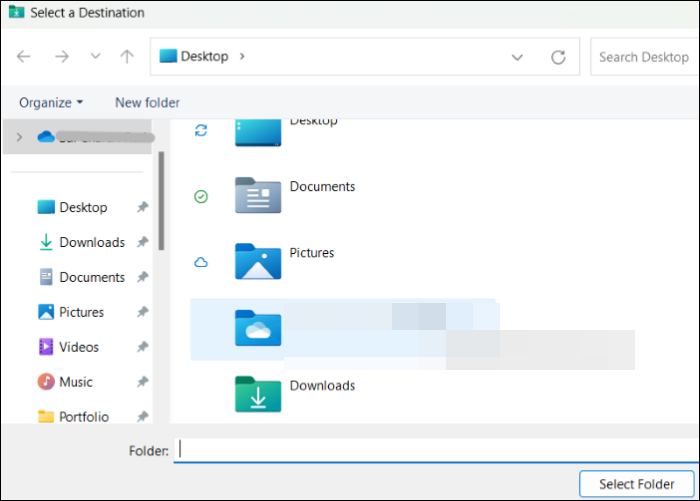The height and width of the screenshot is (501, 700).
Task: Open Documents in the sidebar quick access
Action: [x=82, y=277]
